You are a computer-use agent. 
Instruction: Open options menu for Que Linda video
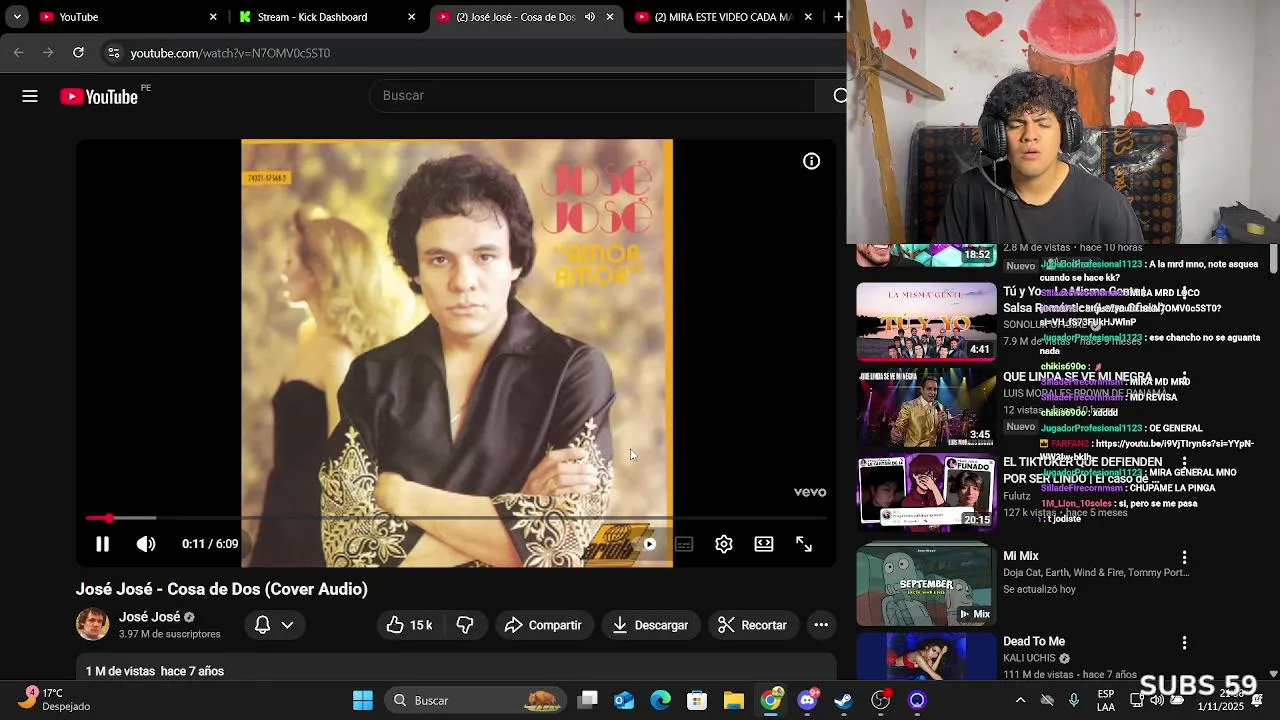click(x=1184, y=379)
